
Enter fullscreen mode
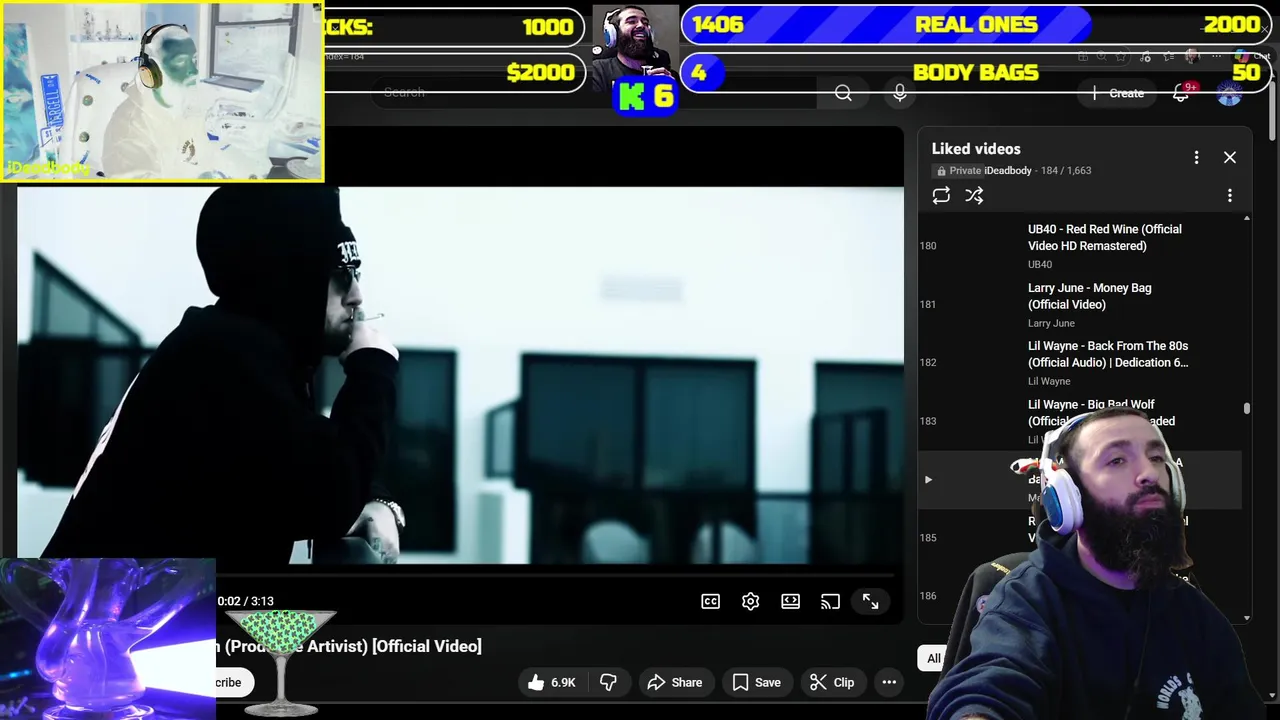pos(870,601)
